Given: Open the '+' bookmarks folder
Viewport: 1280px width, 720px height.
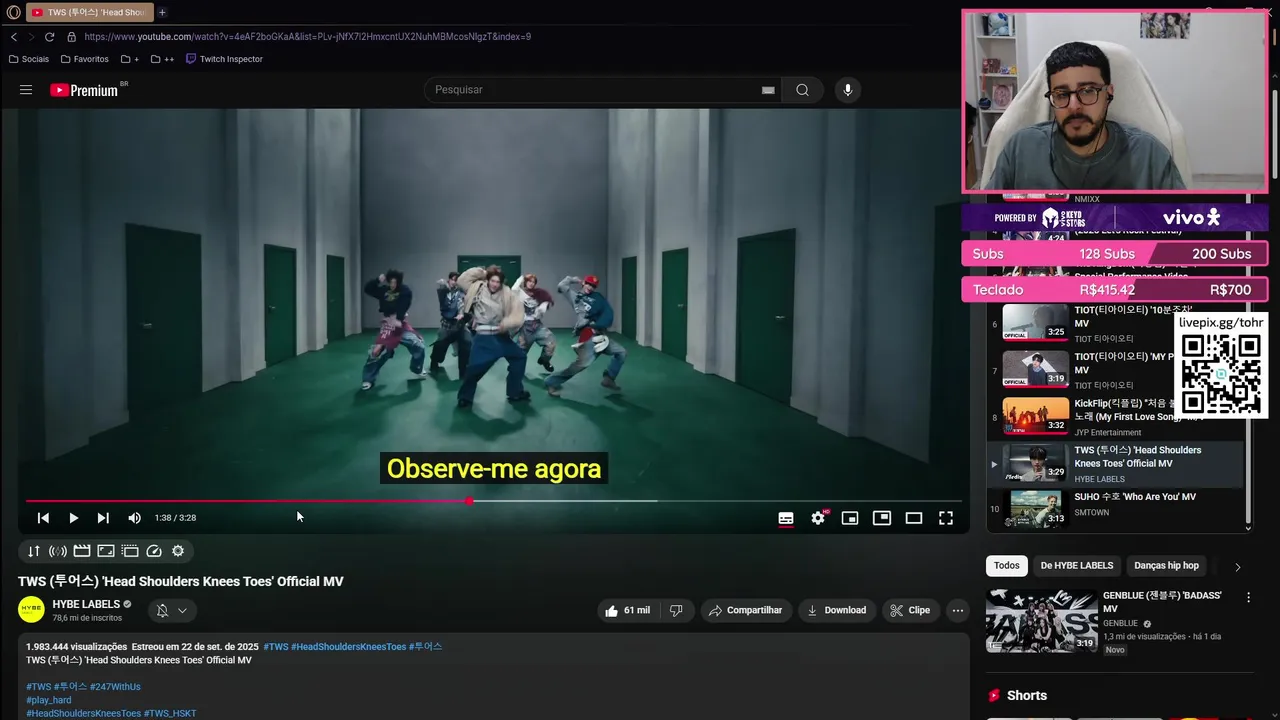Looking at the screenshot, I should pyautogui.click(x=129, y=59).
